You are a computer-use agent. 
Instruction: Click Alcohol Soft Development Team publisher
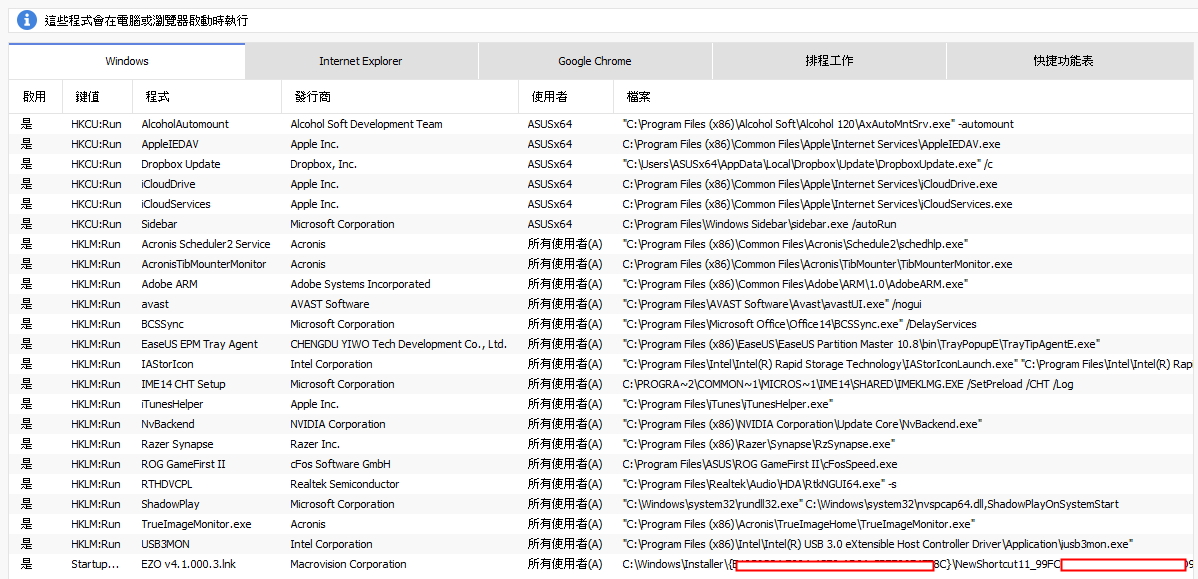point(367,124)
